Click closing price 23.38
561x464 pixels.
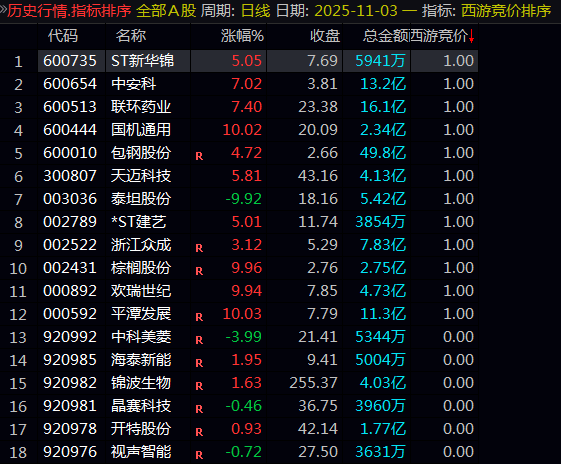(318, 107)
